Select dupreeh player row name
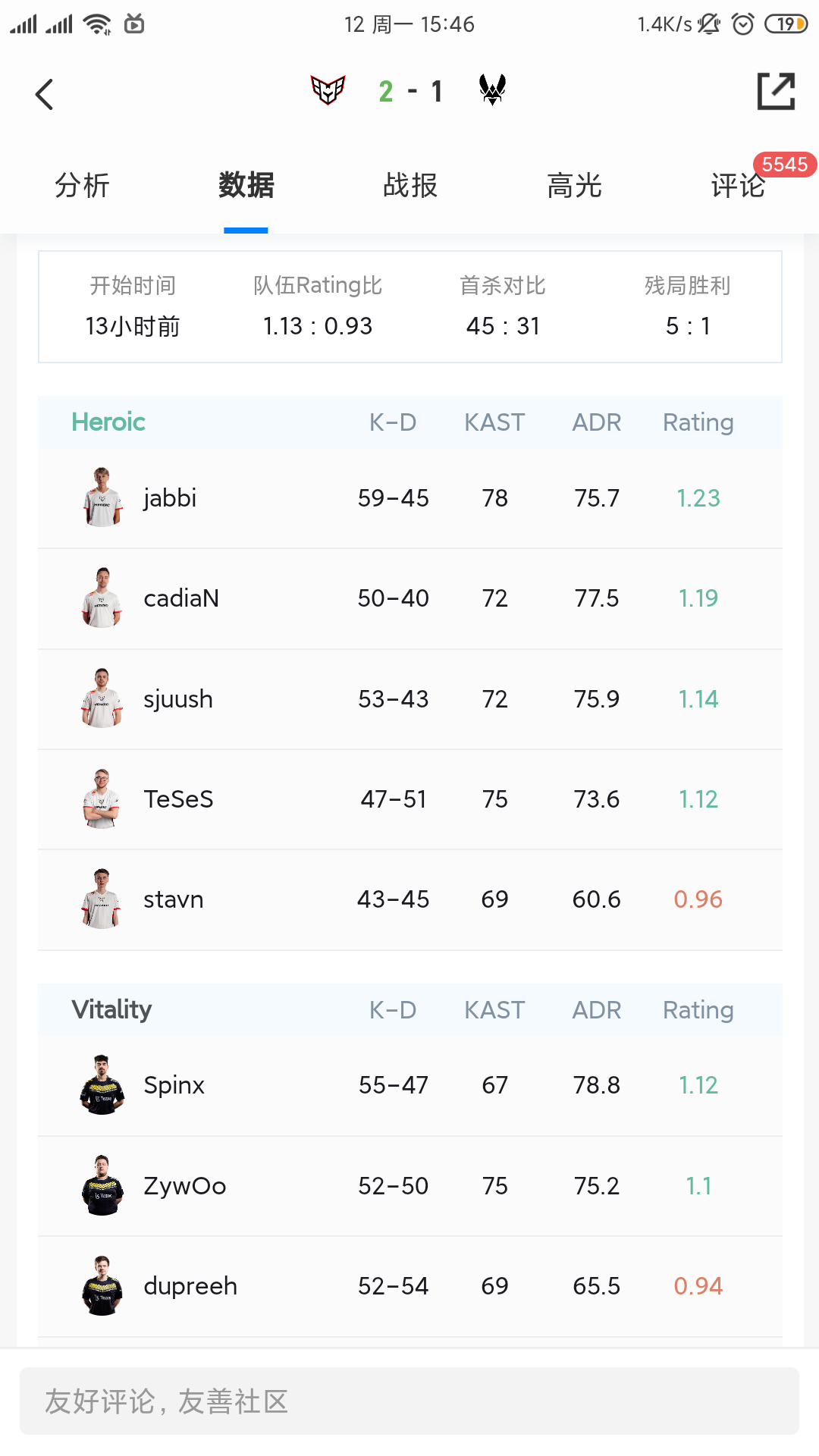This screenshot has height=1456, width=819. pos(190,1285)
